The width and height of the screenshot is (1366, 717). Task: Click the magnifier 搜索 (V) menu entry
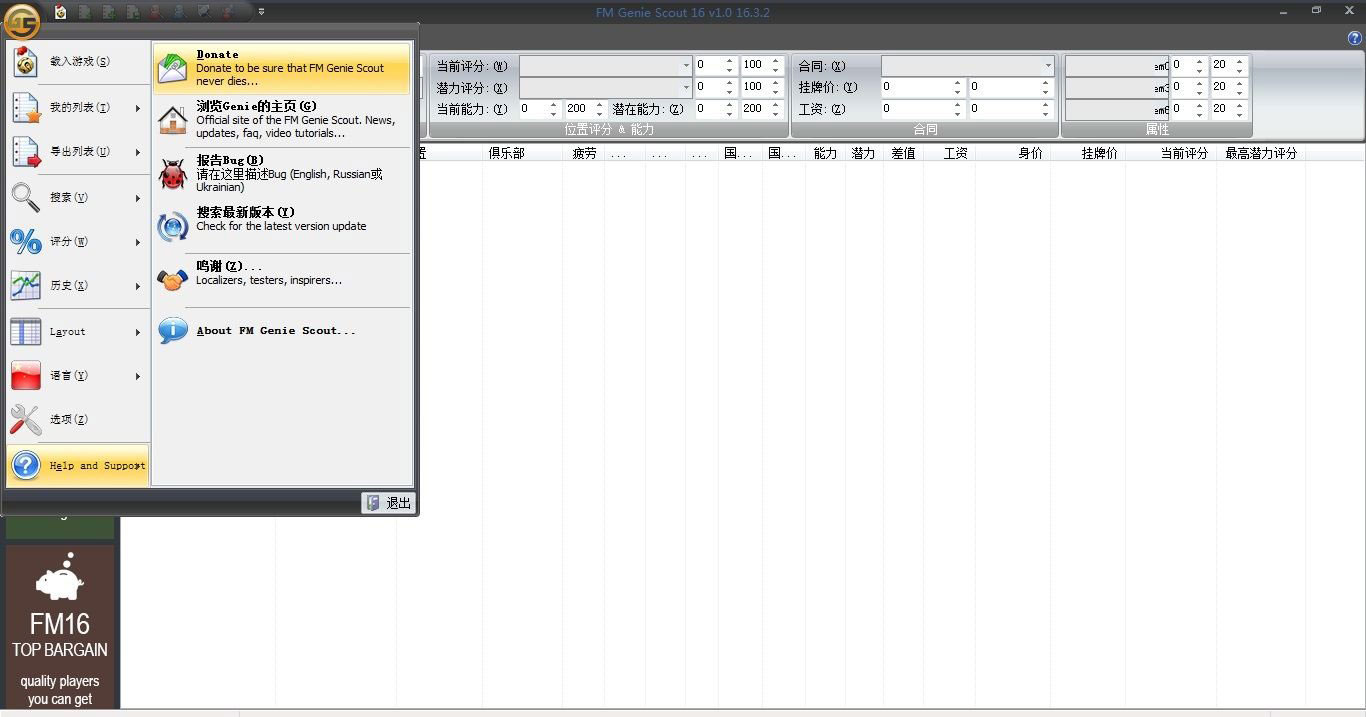click(78, 198)
